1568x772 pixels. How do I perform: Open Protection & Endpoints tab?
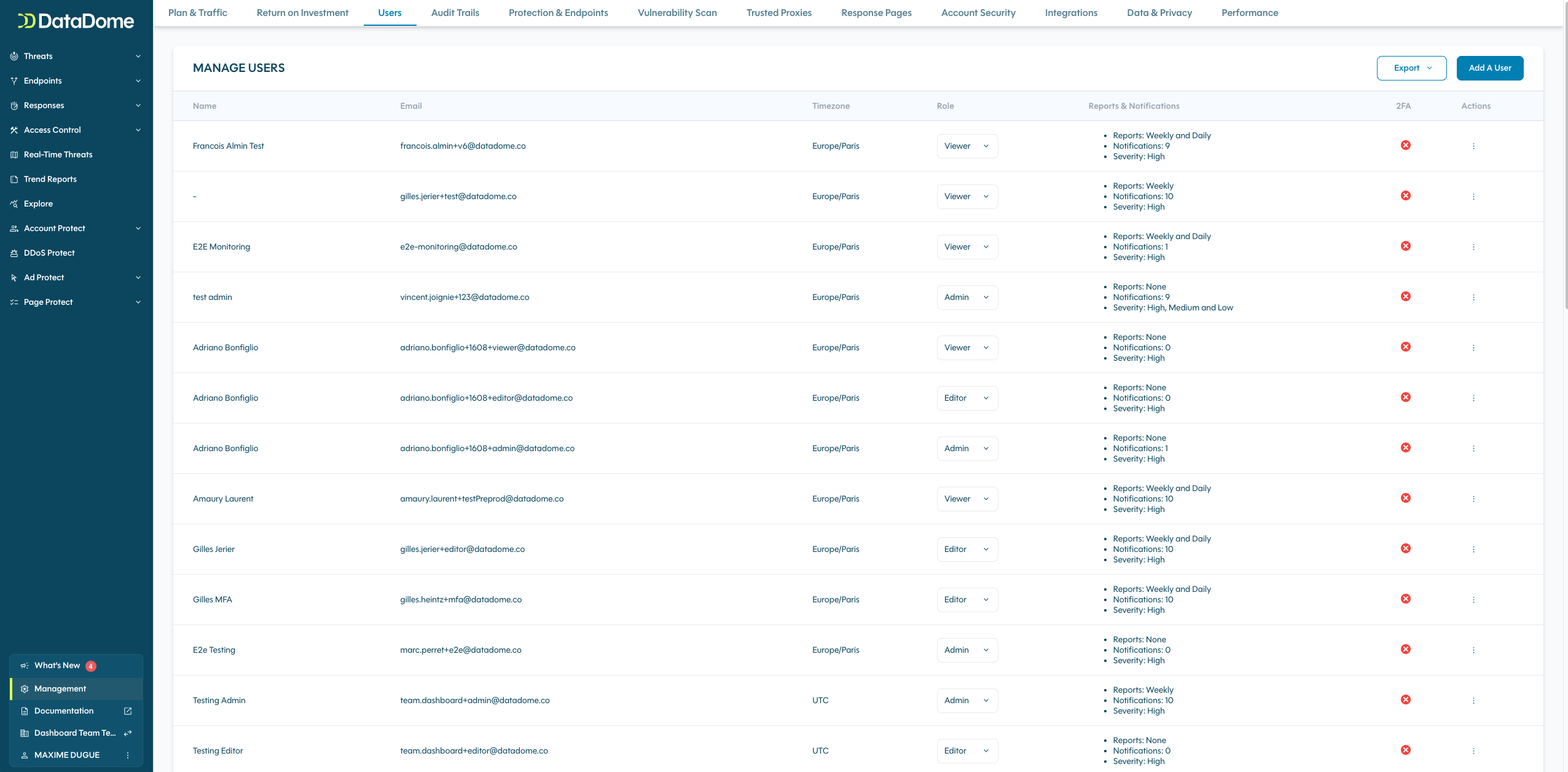(x=558, y=13)
